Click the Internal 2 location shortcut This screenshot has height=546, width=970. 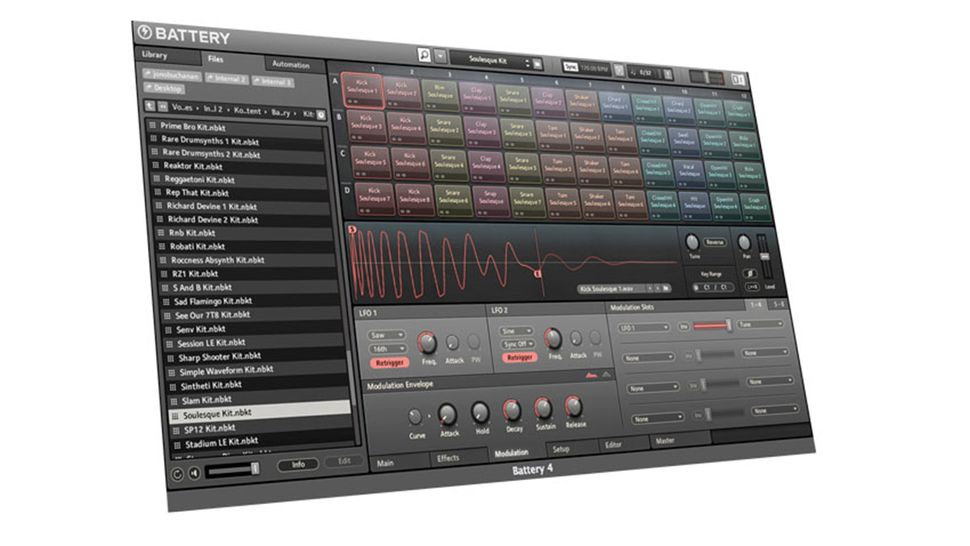pos(227,79)
